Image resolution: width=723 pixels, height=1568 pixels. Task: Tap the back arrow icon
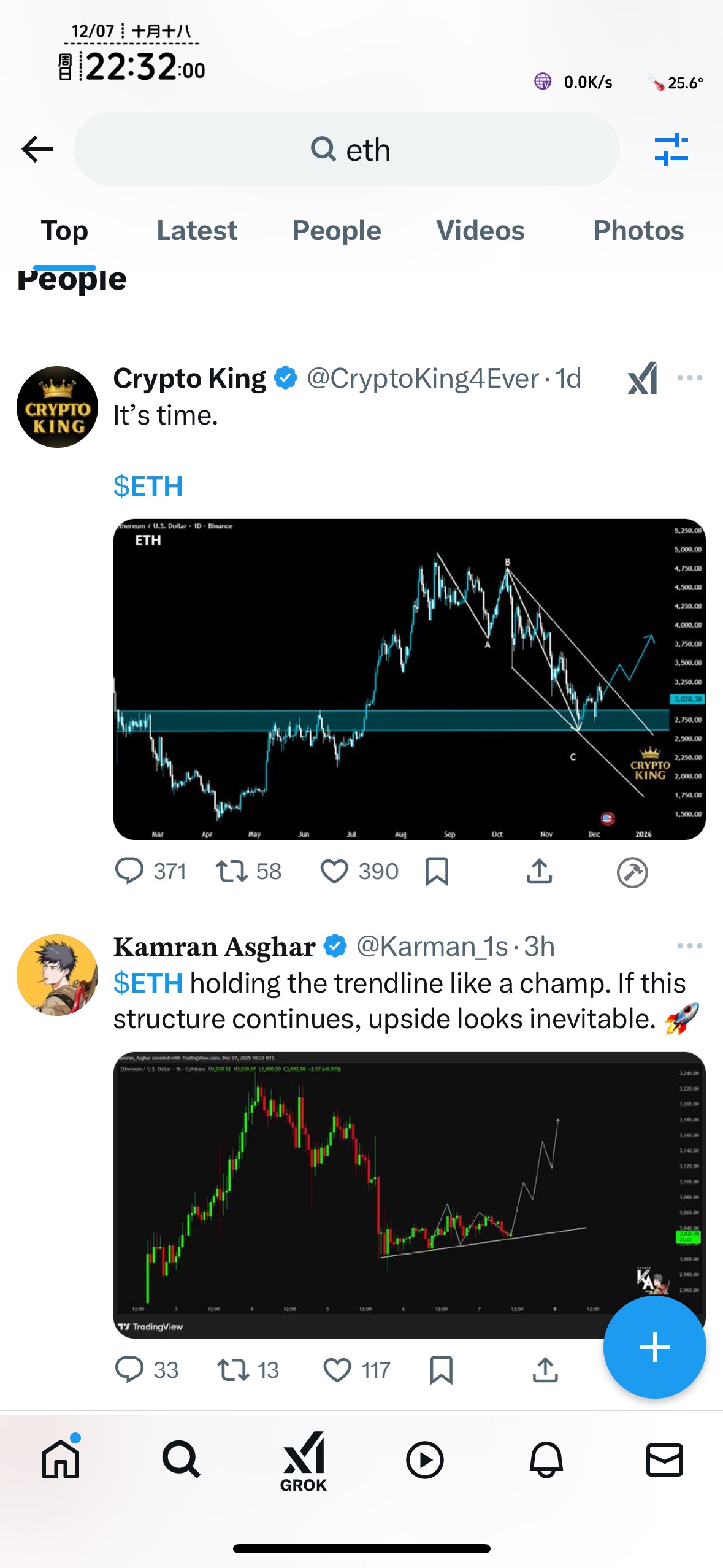pos(37,149)
